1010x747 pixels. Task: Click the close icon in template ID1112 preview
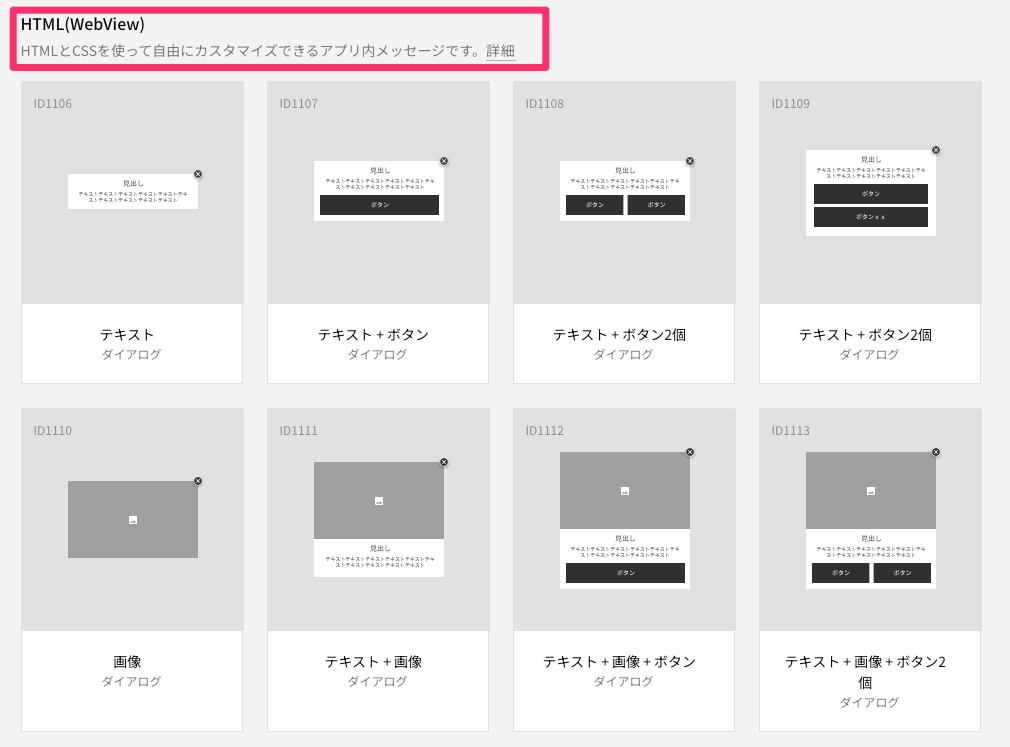point(689,452)
